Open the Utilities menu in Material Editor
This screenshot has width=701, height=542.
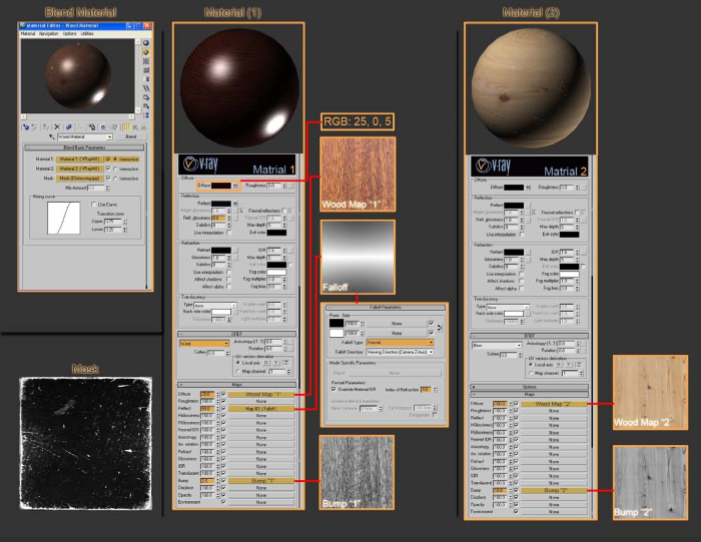[x=87, y=34]
